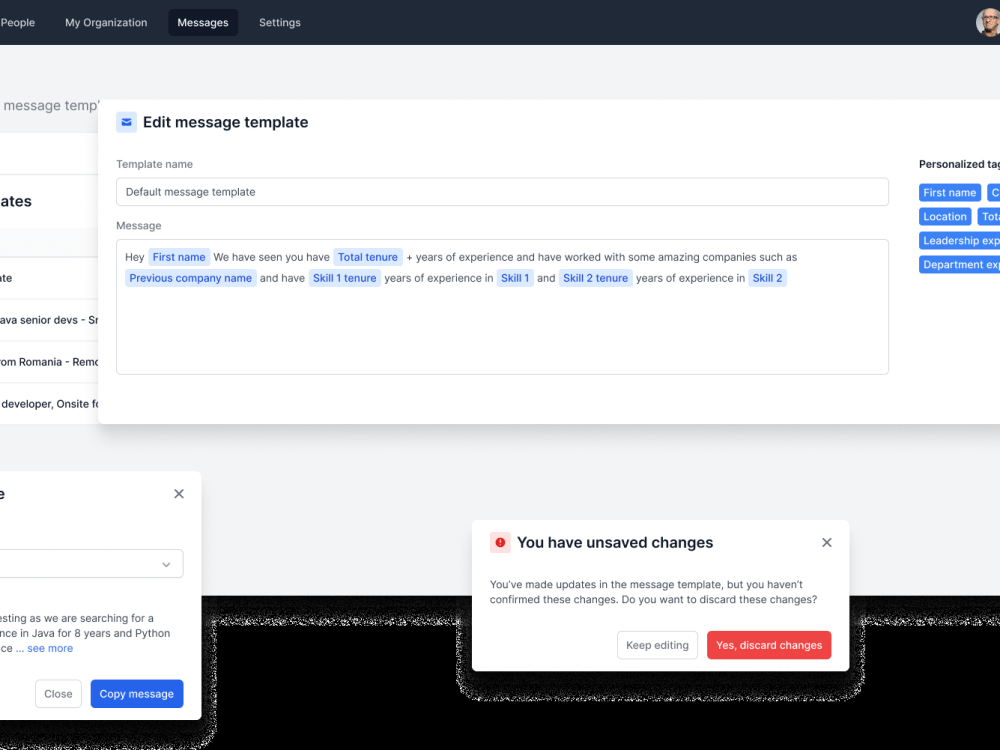Screen dimensions: 1000x750
Task: Click the First name tag inside the message
Action: pos(179,257)
